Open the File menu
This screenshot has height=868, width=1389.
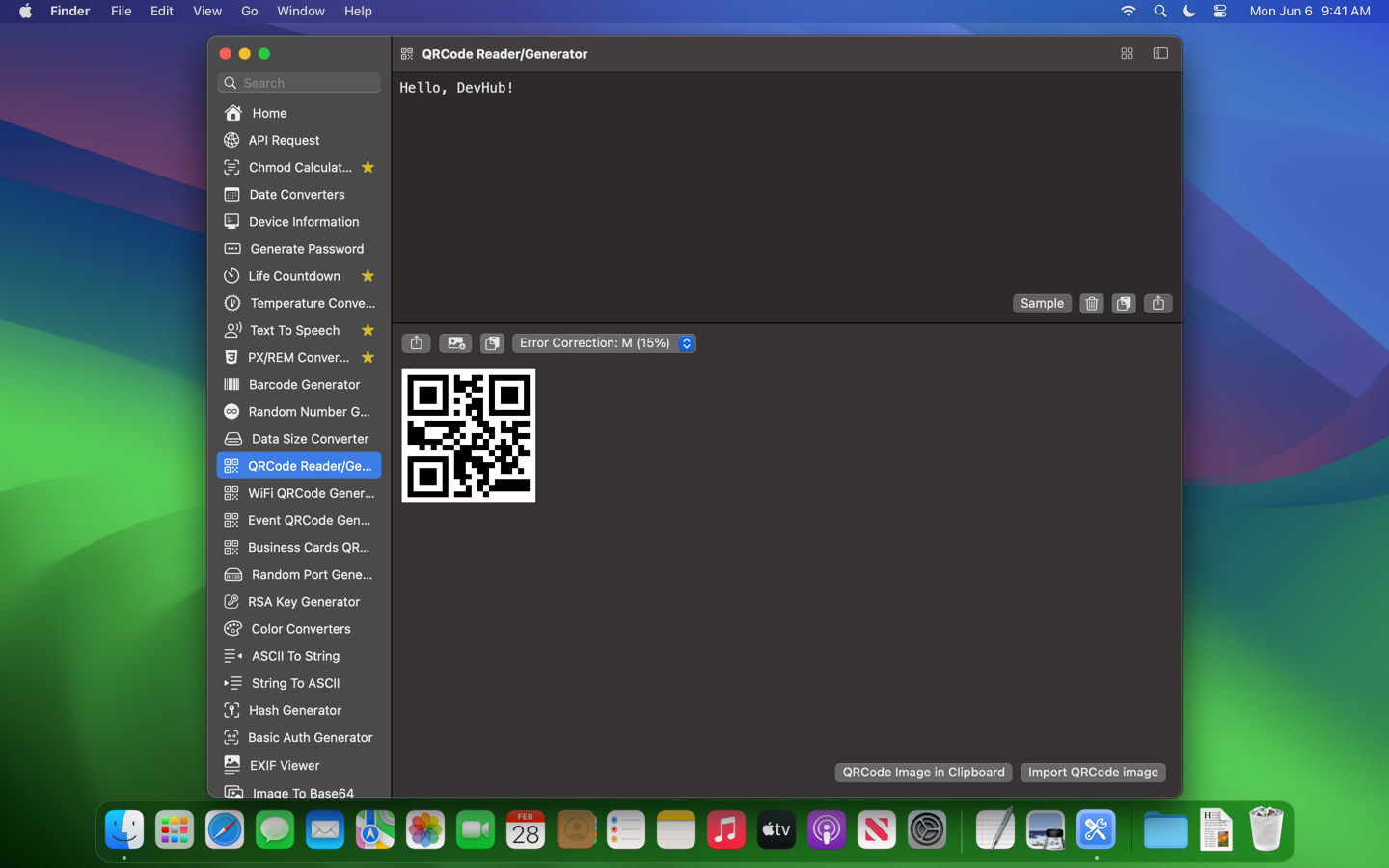(x=121, y=11)
